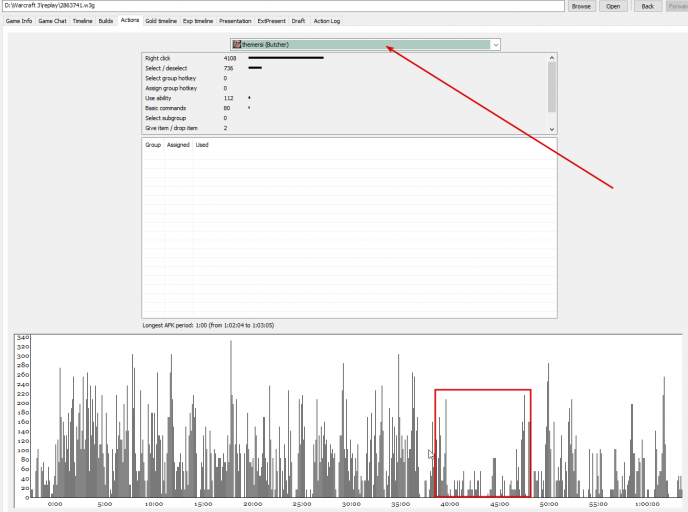Click the Butcher hero icon in player dropdown
Screen dimensions: 688x512
tap(237, 44)
